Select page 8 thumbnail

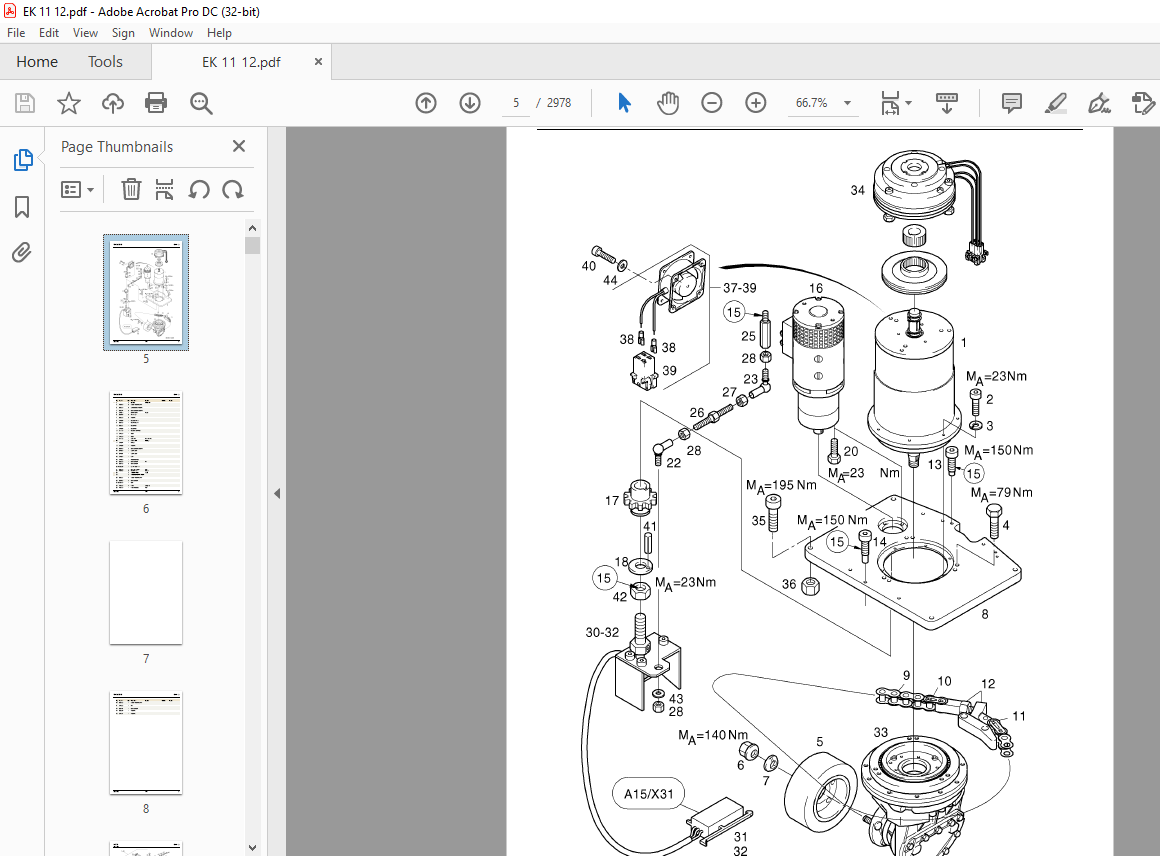pyautogui.click(x=146, y=743)
